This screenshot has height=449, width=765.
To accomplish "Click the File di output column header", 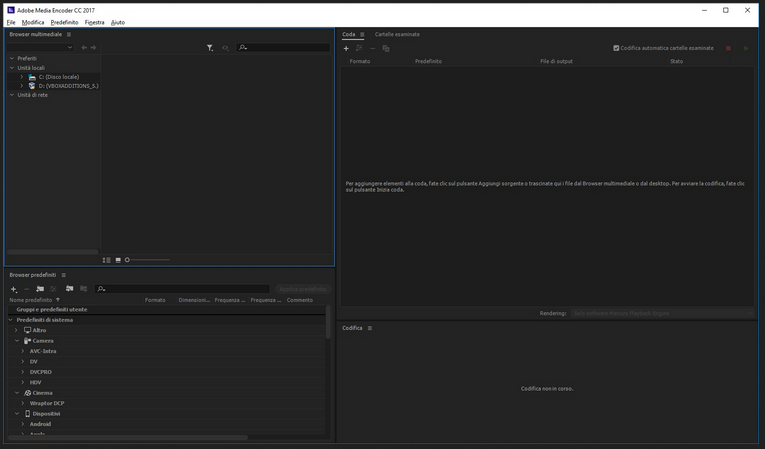I will click(x=556, y=61).
